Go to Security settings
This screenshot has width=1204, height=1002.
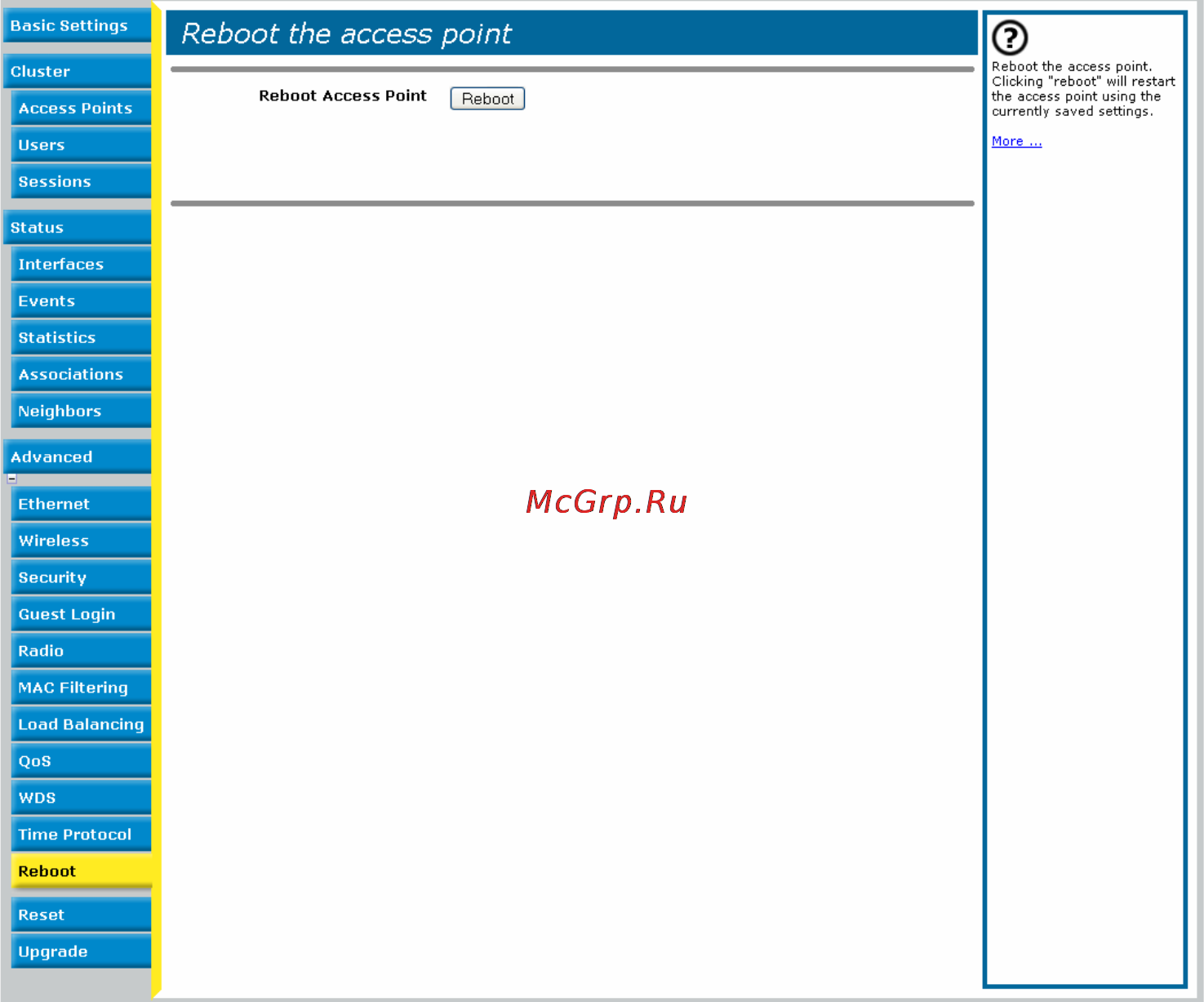(81, 577)
